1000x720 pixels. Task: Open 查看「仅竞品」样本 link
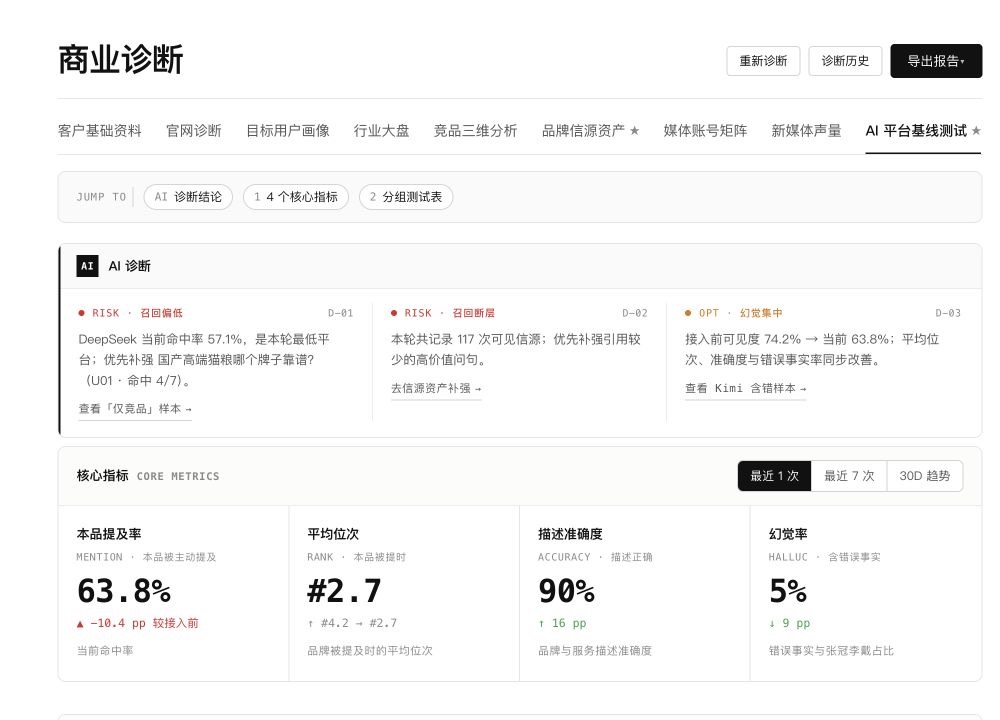[135, 409]
